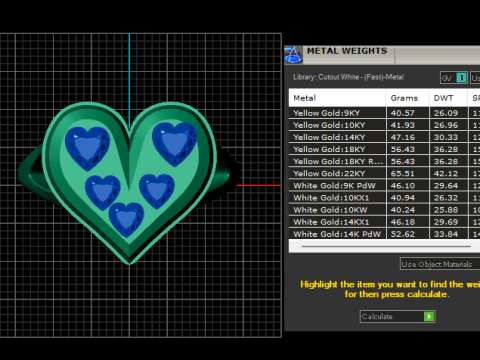
Task: Select the White Gold:10KX1 row
Action: click(x=384, y=198)
